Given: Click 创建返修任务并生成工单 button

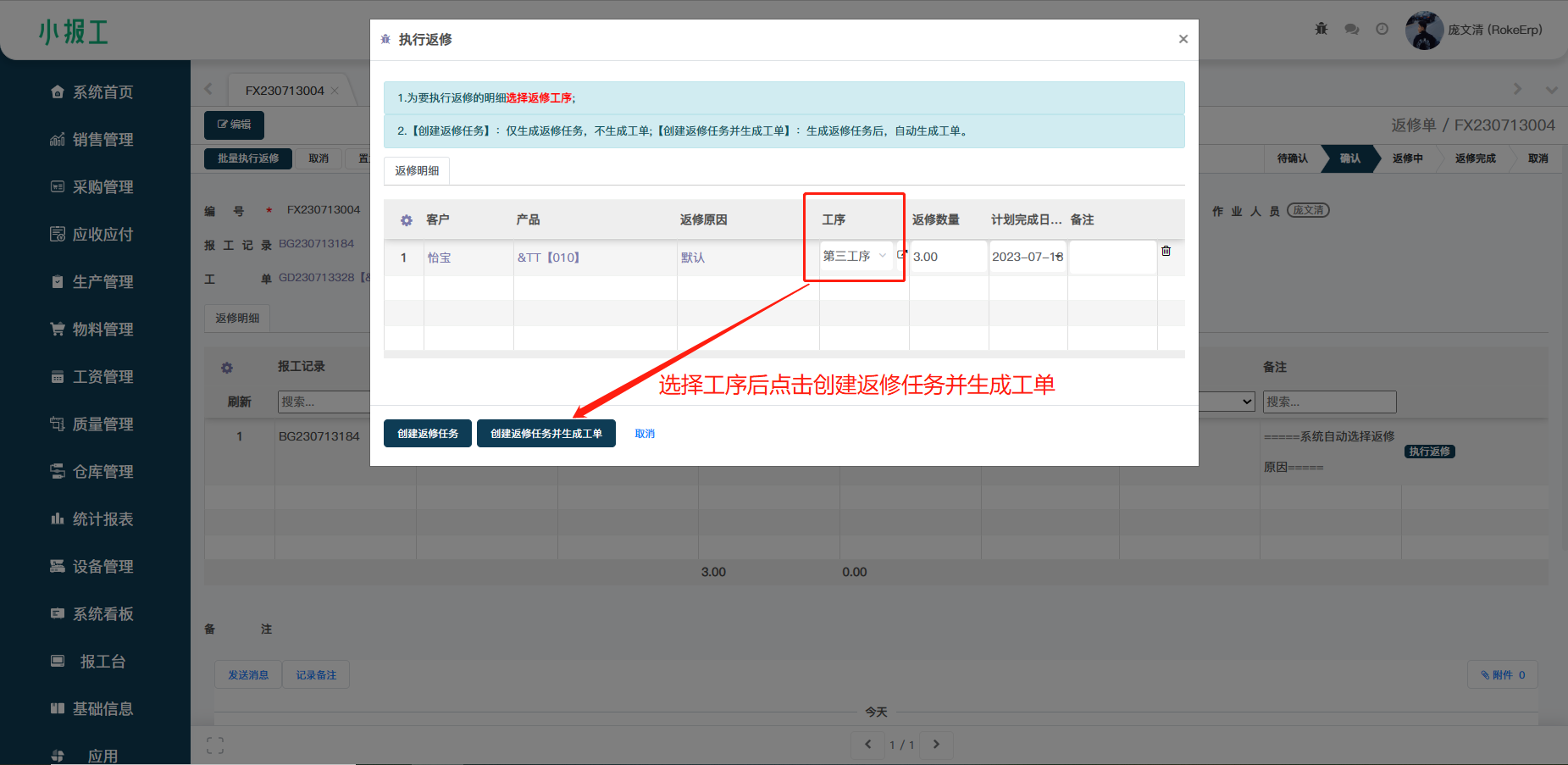Looking at the screenshot, I should (x=546, y=434).
